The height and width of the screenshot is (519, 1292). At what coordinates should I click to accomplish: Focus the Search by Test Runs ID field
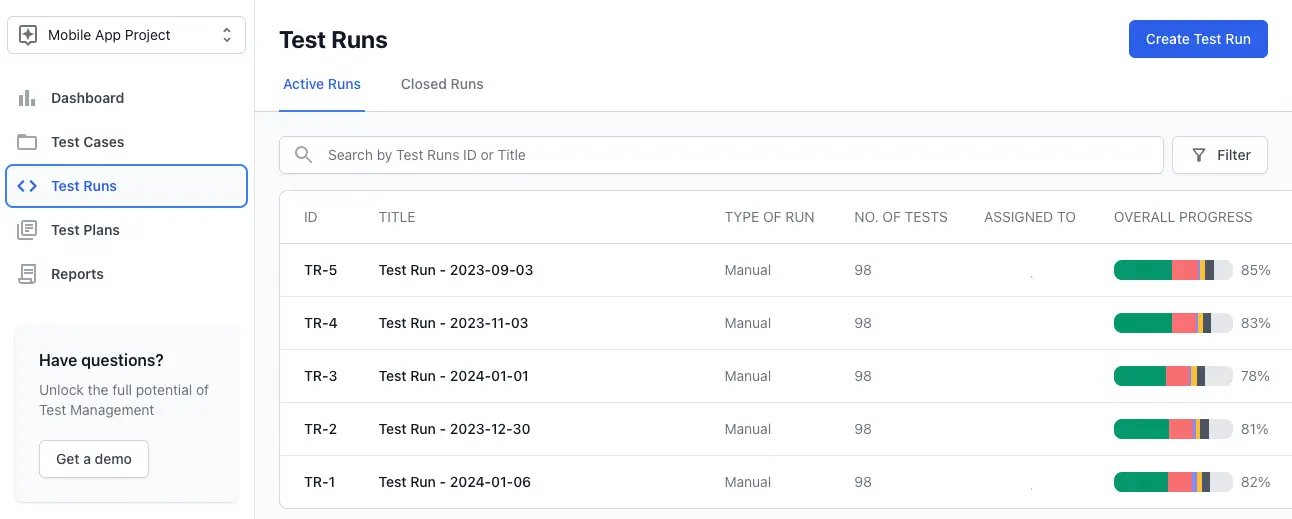[x=730, y=155]
